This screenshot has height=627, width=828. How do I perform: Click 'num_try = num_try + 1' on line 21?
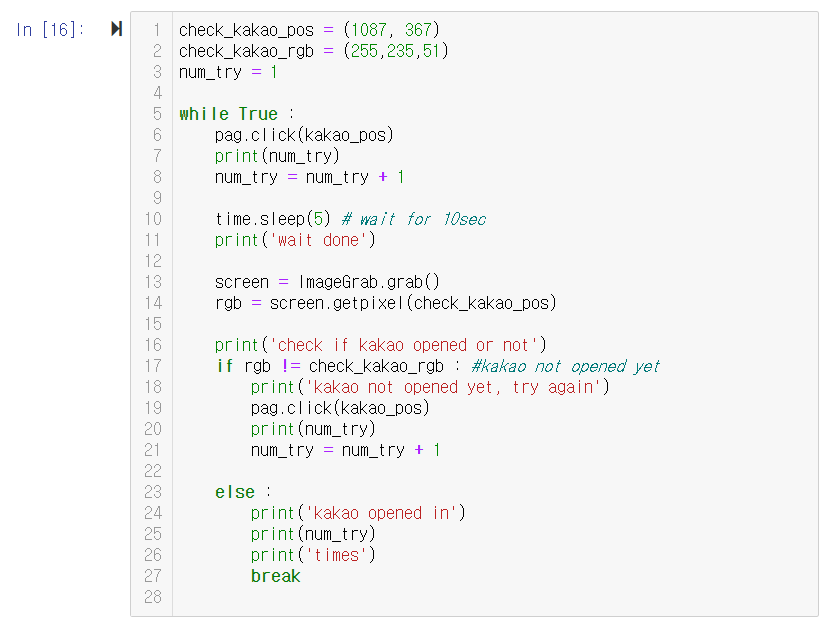coord(345,450)
